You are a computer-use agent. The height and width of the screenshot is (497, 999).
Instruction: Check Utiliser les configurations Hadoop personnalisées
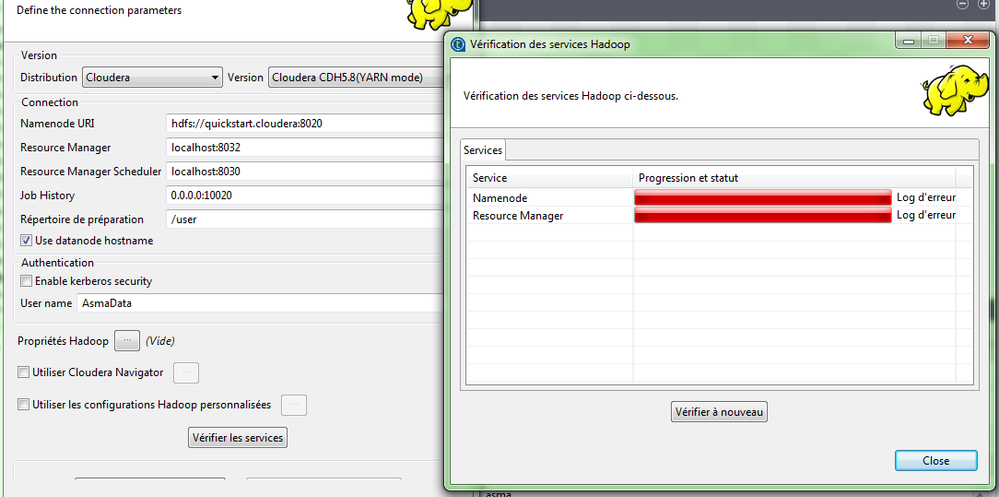(x=24, y=405)
